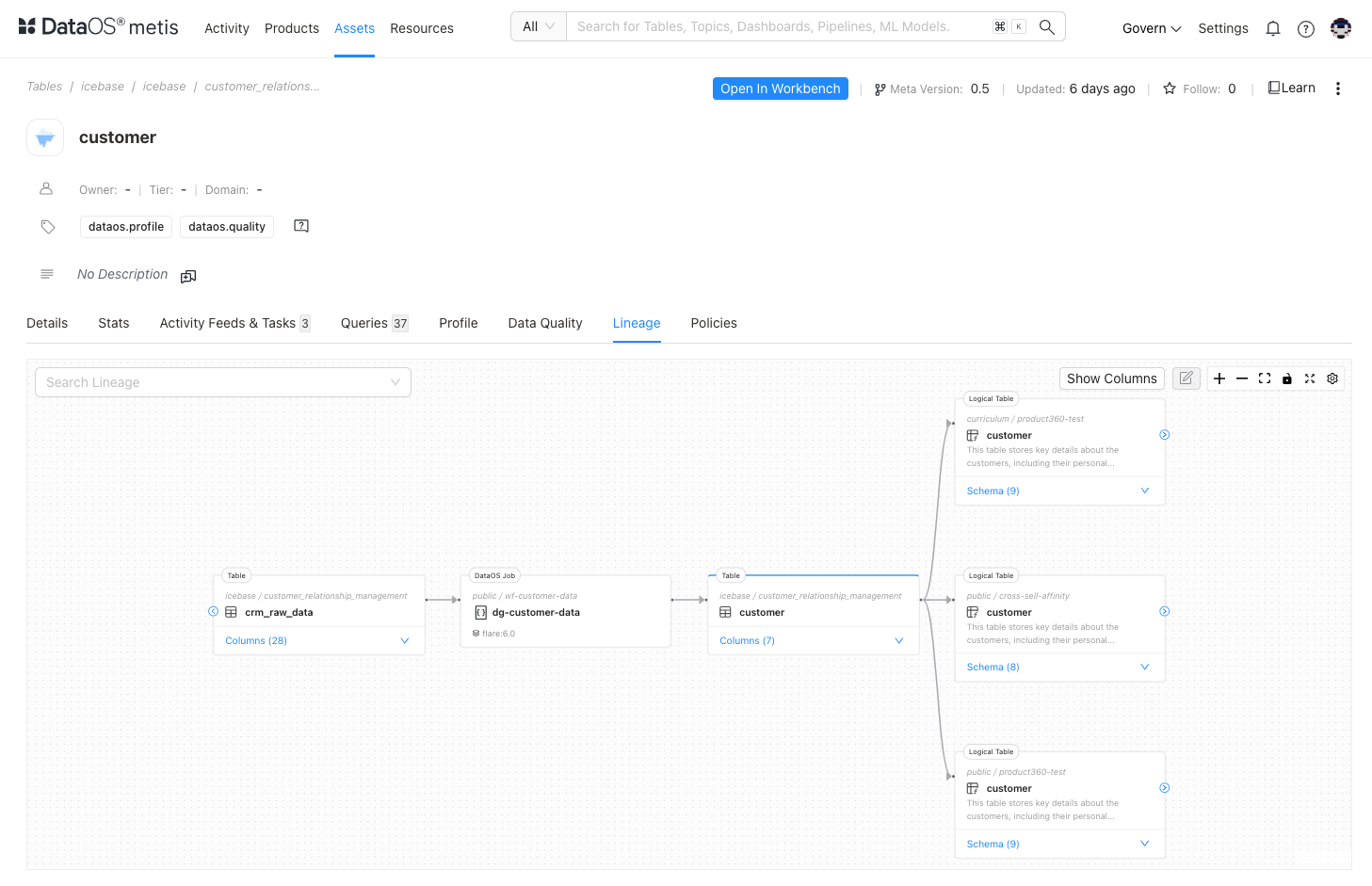Click the expand fullscreen lineage icon
1372x886 pixels.
1310,379
